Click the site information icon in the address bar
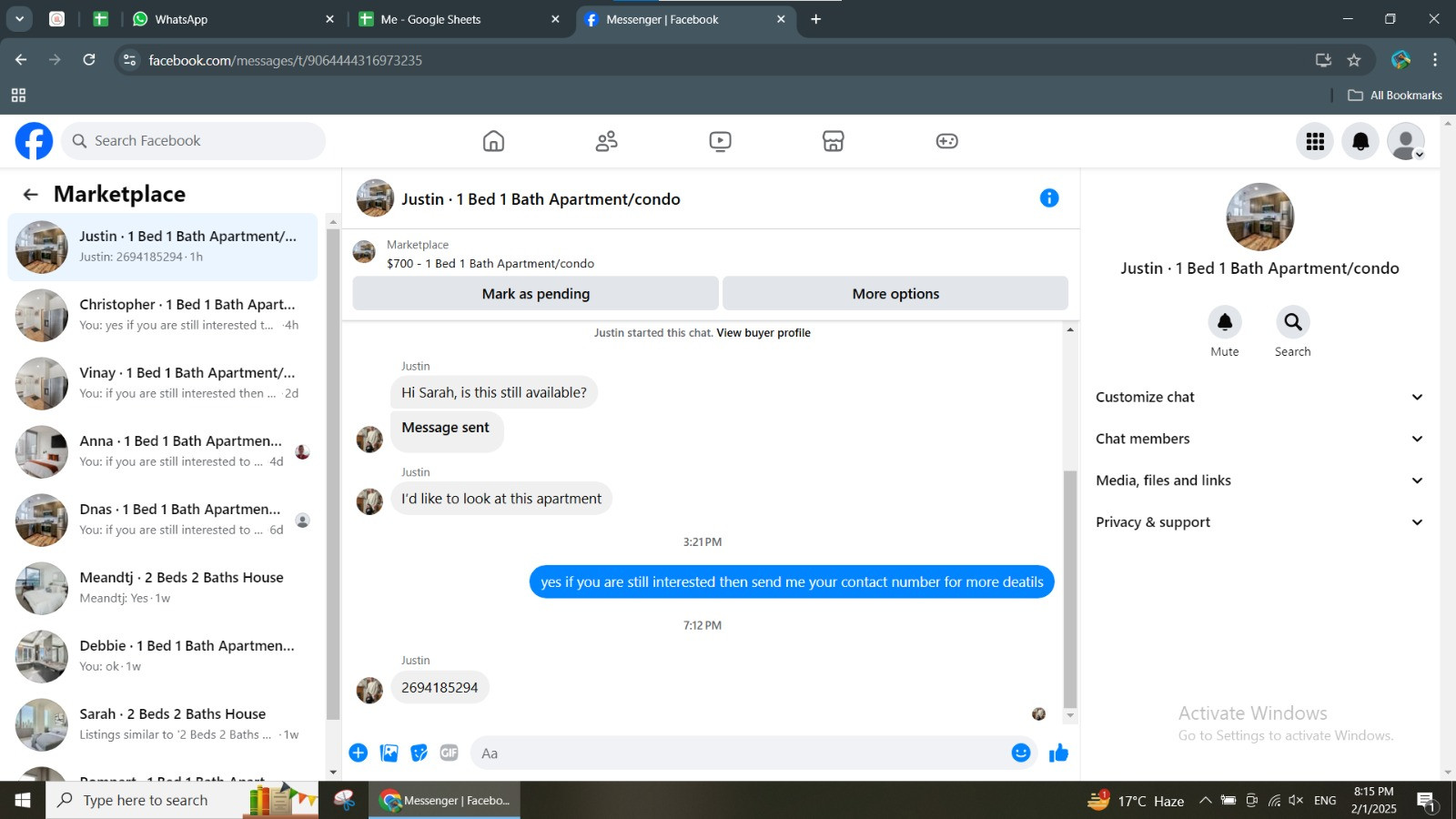The height and width of the screenshot is (819, 1456). click(x=129, y=60)
